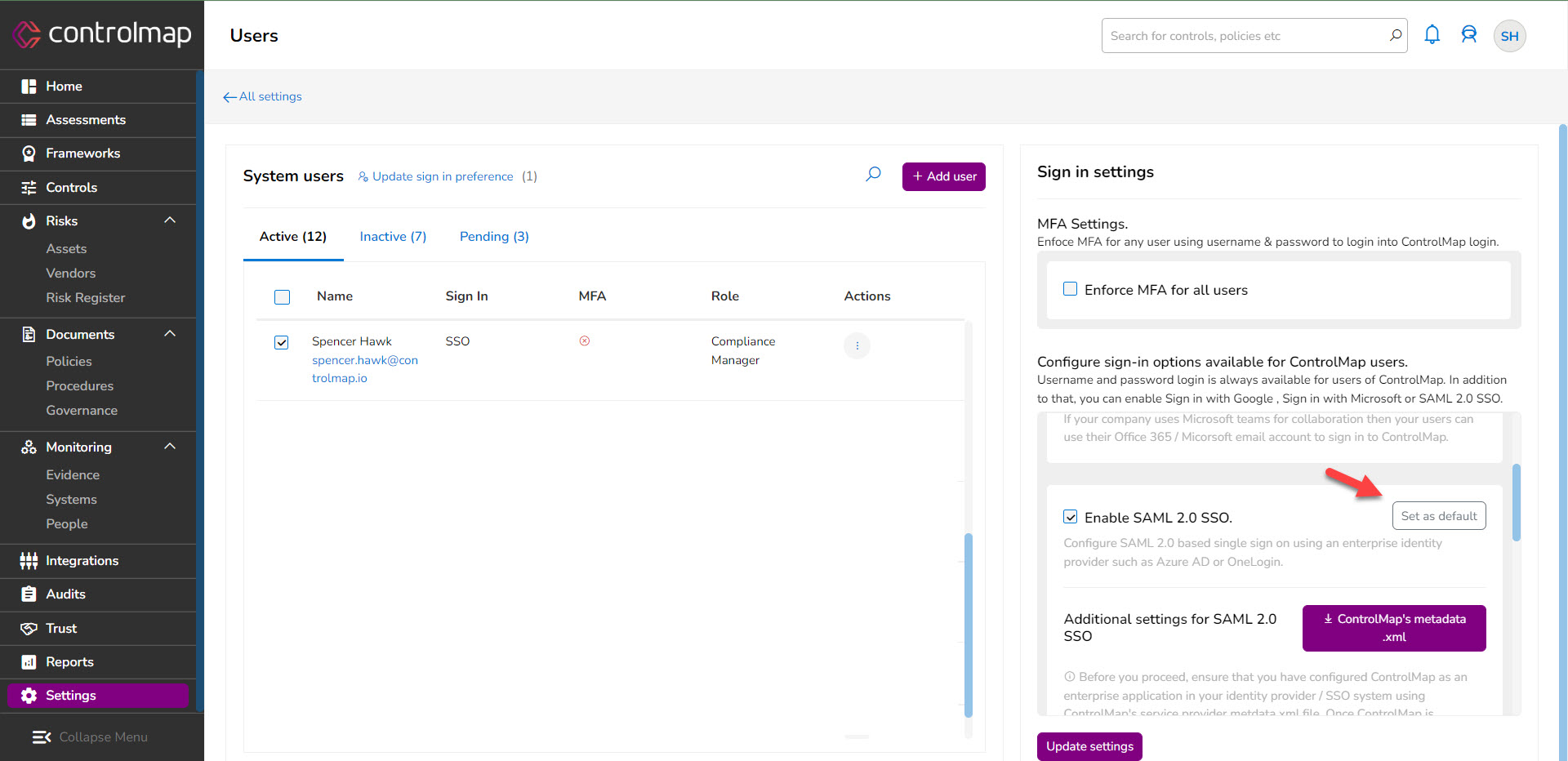
Task: Open Governance menu item
Action: click(82, 411)
